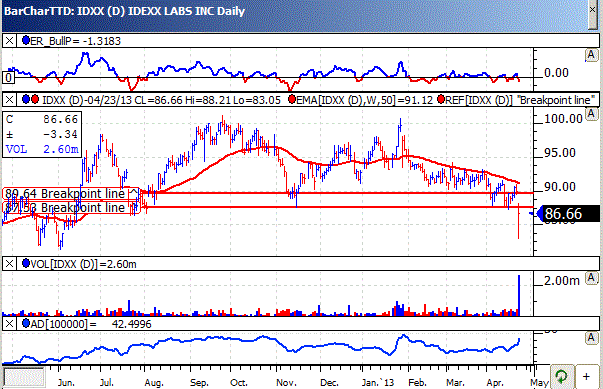Click the plus button at bottom right
This screenshot has height=389, width=603.
(586, 376)
